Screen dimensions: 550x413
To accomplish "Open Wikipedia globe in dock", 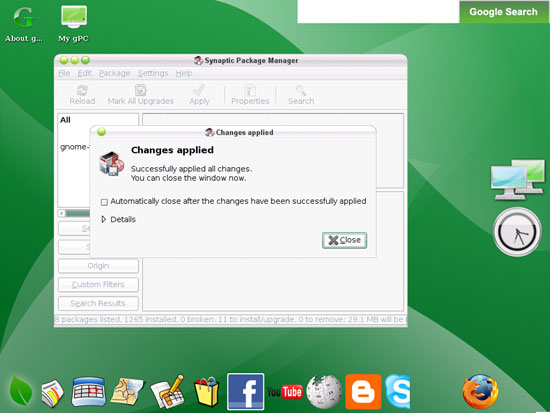I will (x=323, y=392).
